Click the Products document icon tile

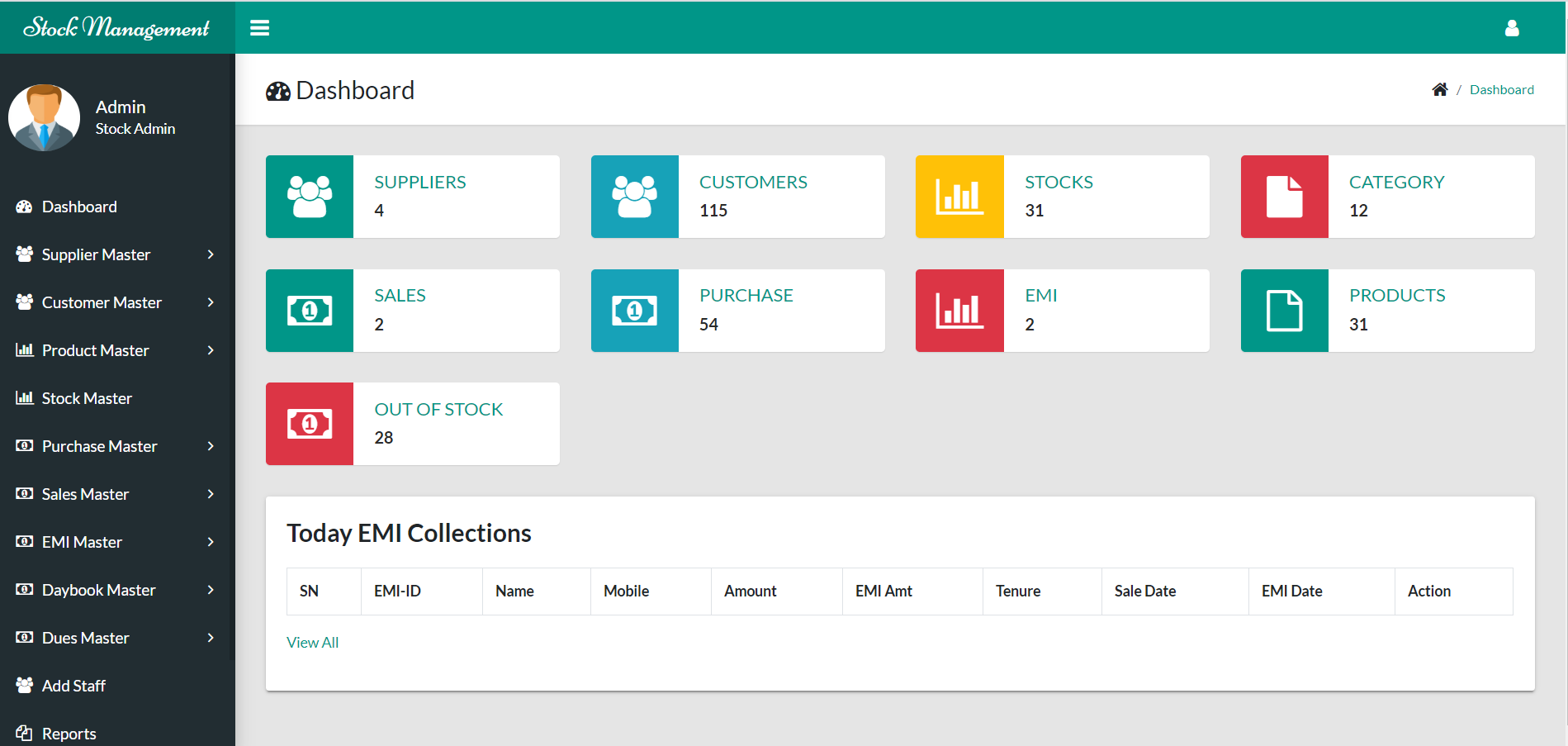[x=1284, y=311]
